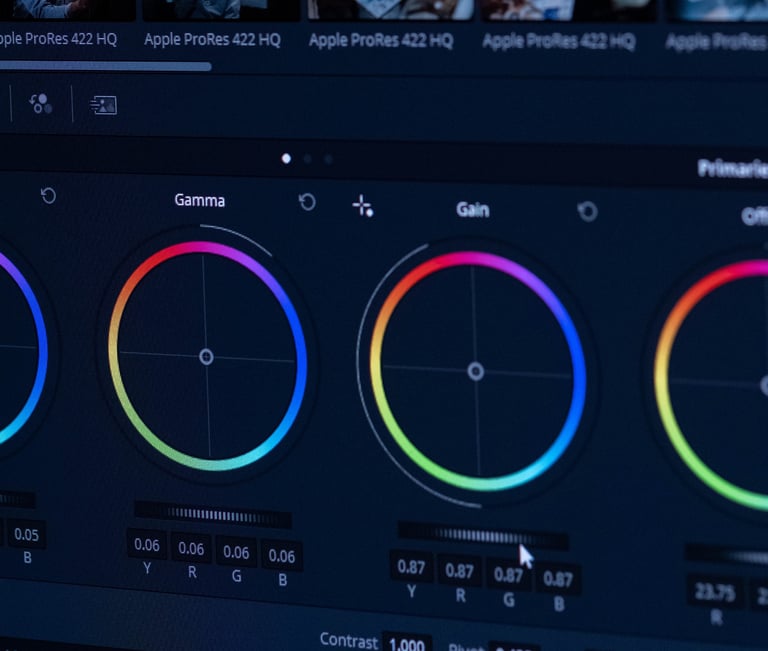Select the Offset R value 23.75
This screenshot has width=768, height=651.
click(715, 593)
